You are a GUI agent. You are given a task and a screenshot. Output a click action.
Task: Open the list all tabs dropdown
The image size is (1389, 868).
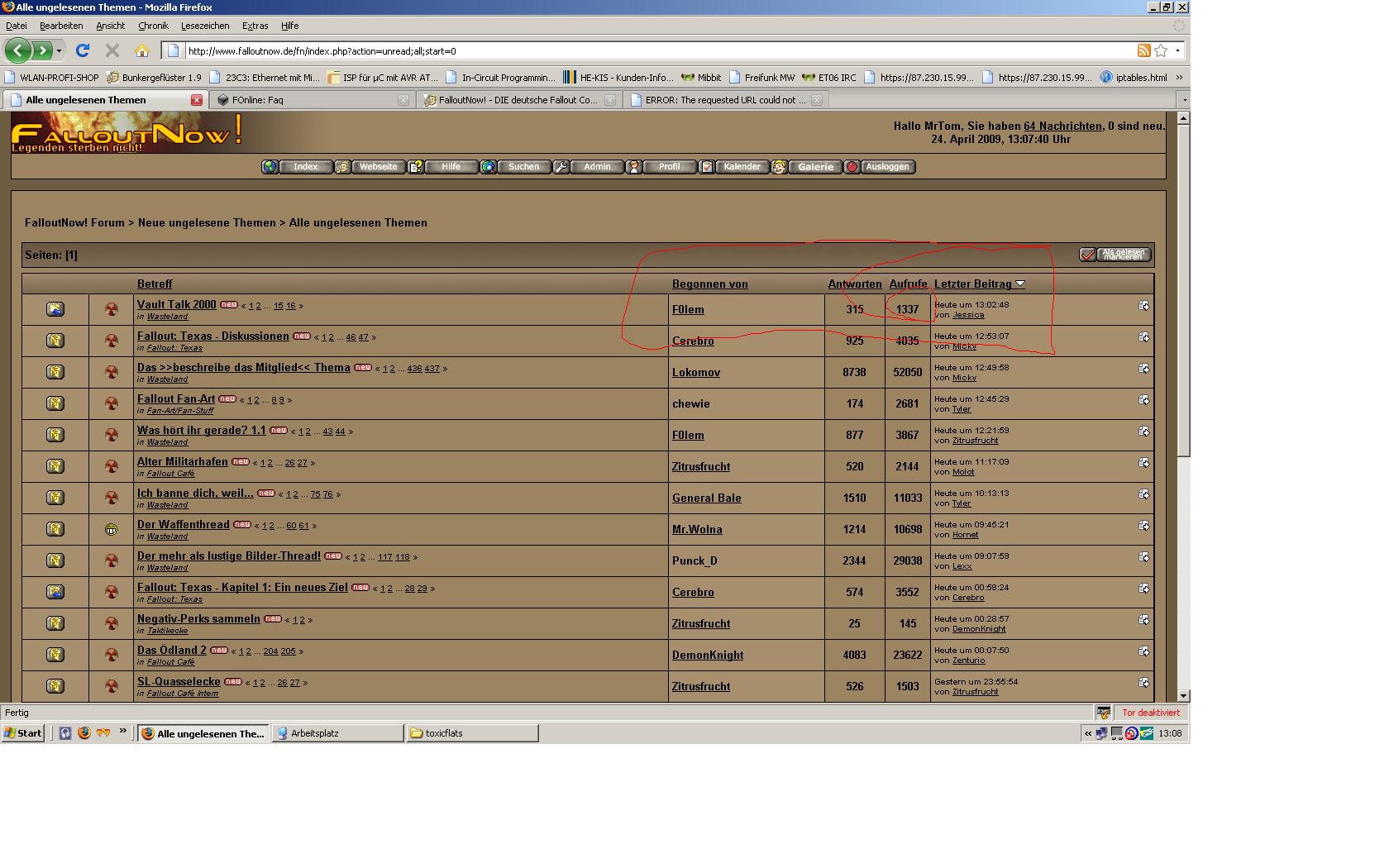pyautogui.click(x=1184, y=100)
